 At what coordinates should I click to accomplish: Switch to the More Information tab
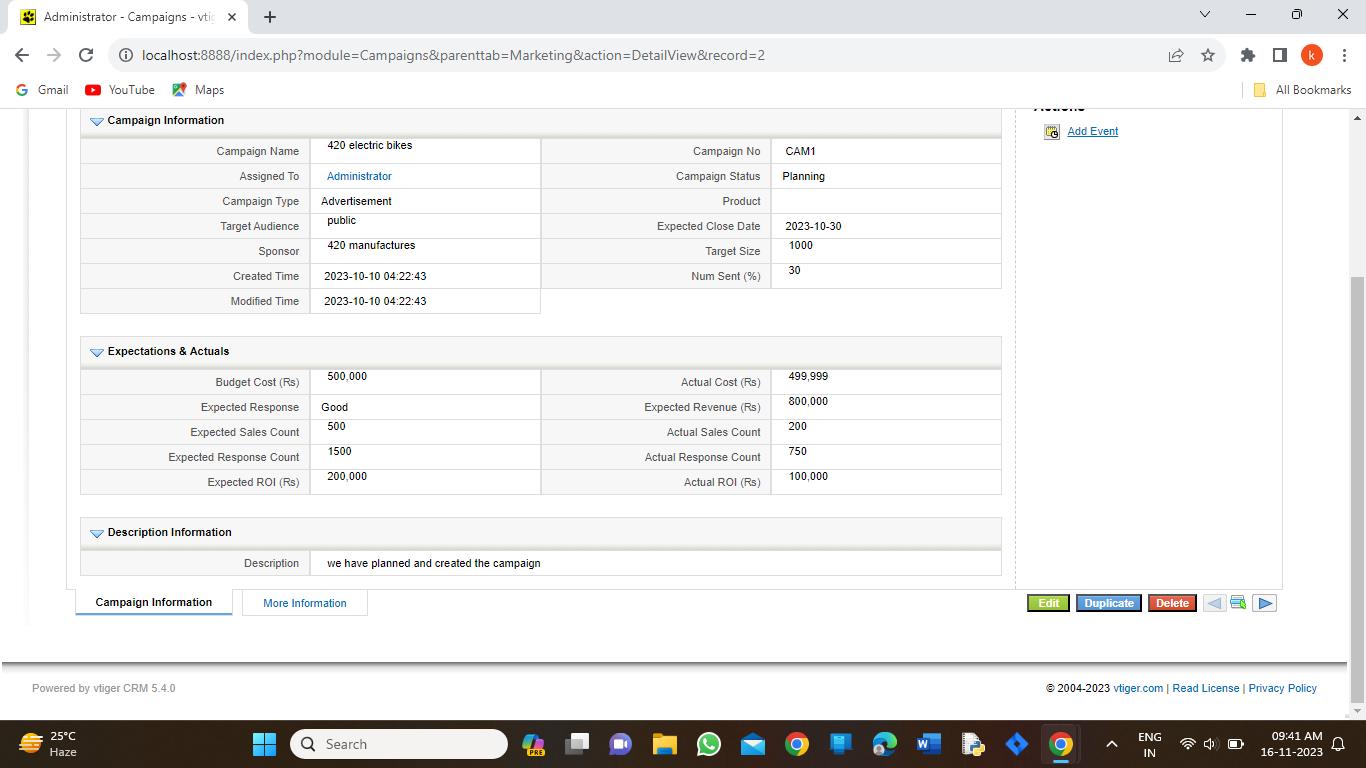304,602
